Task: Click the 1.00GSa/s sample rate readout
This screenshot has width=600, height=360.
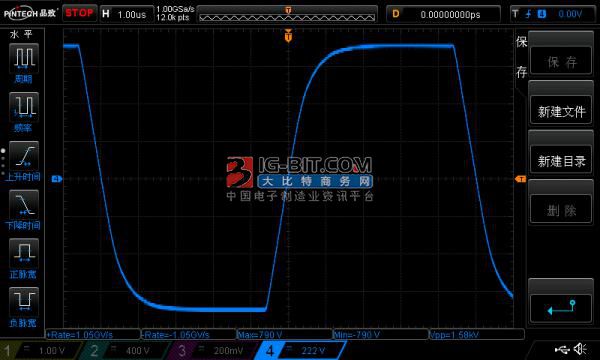Action: pyautogui.click(x=175, y=9)
